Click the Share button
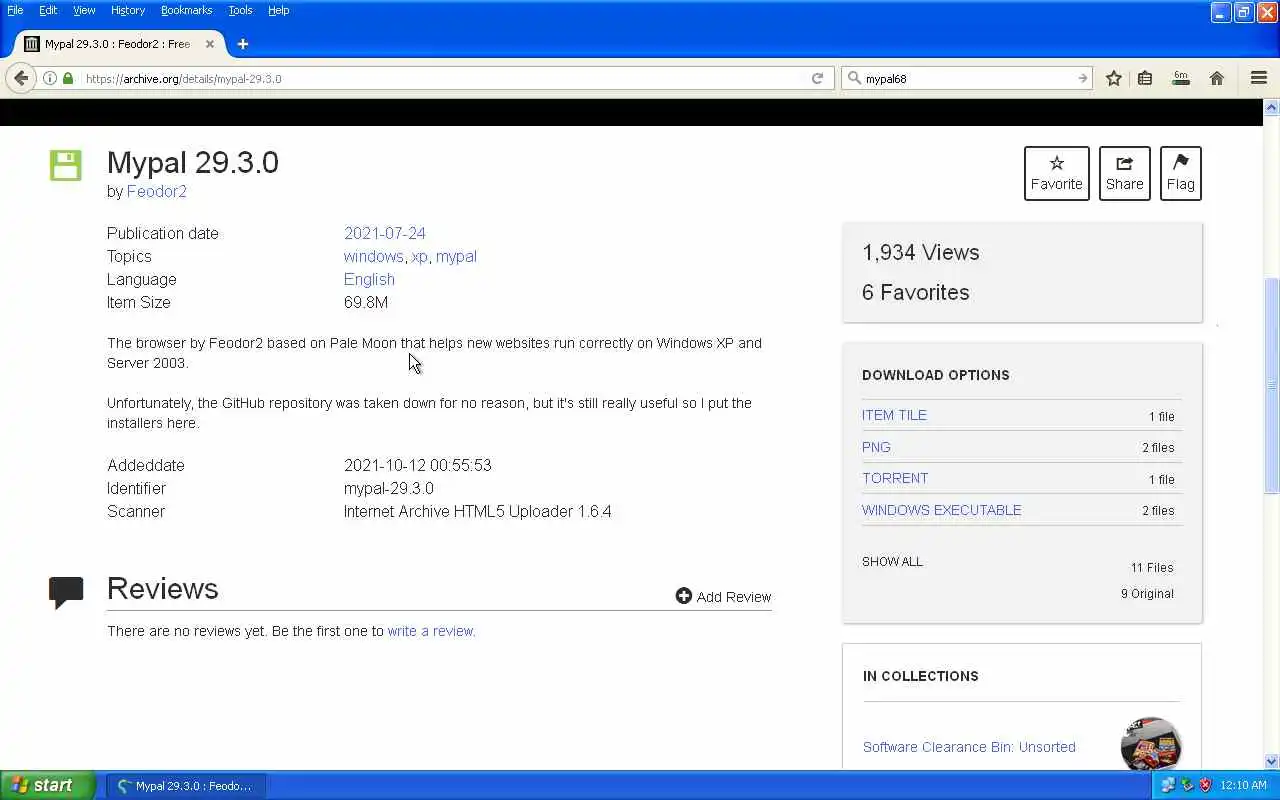This screenshot has width=1280, height=800. point(1124,173)
